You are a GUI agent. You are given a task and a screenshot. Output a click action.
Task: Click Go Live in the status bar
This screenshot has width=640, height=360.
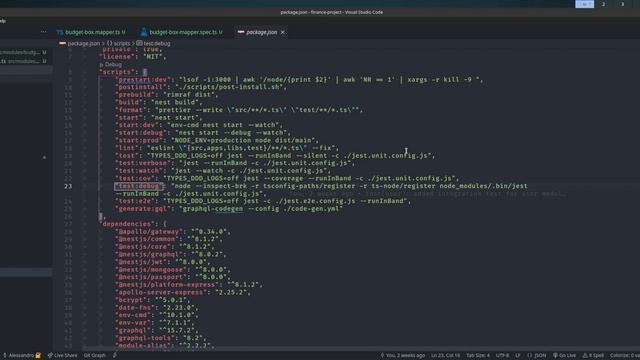(564, 356)
